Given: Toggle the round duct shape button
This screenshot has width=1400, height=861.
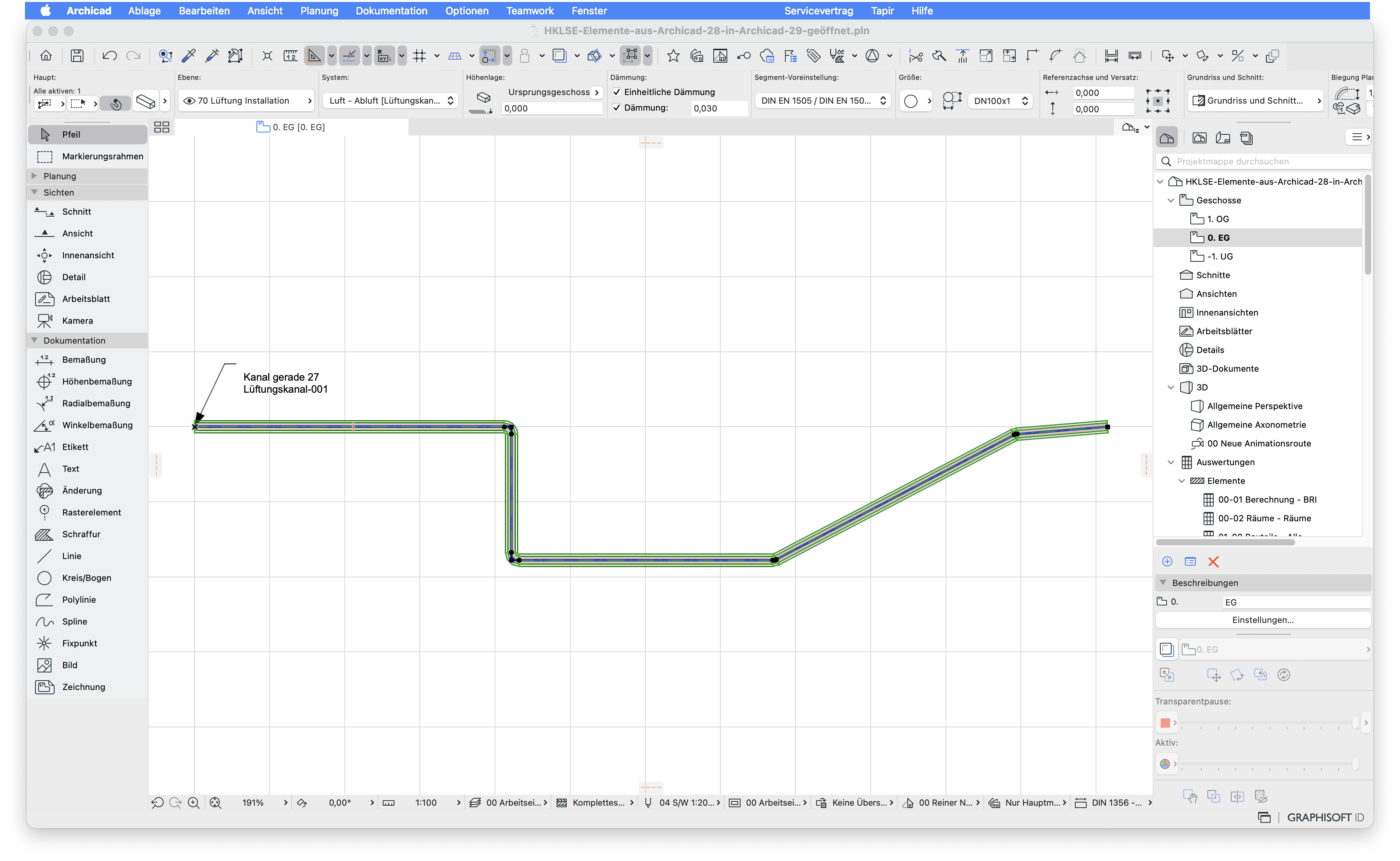Looking at the screenshot, I should click(911, 101).
